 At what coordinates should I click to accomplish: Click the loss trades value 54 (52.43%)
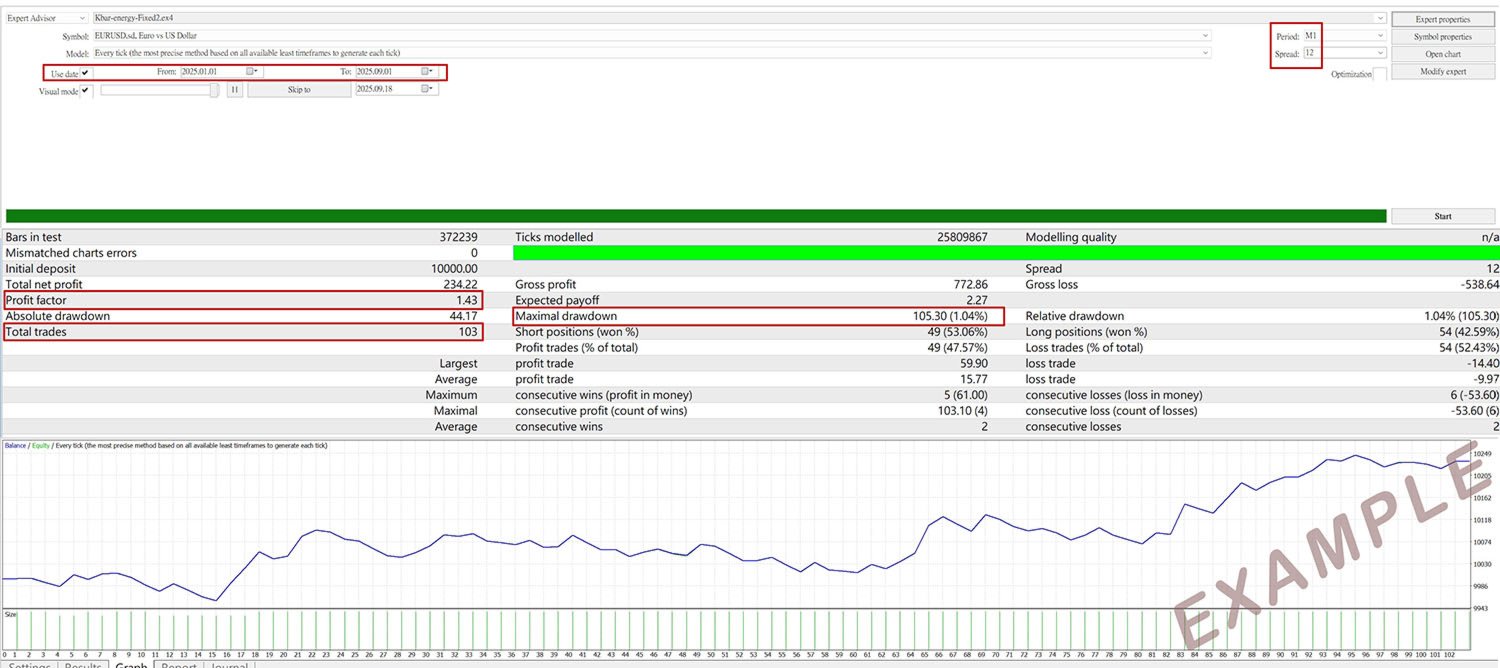(1468, 348)
